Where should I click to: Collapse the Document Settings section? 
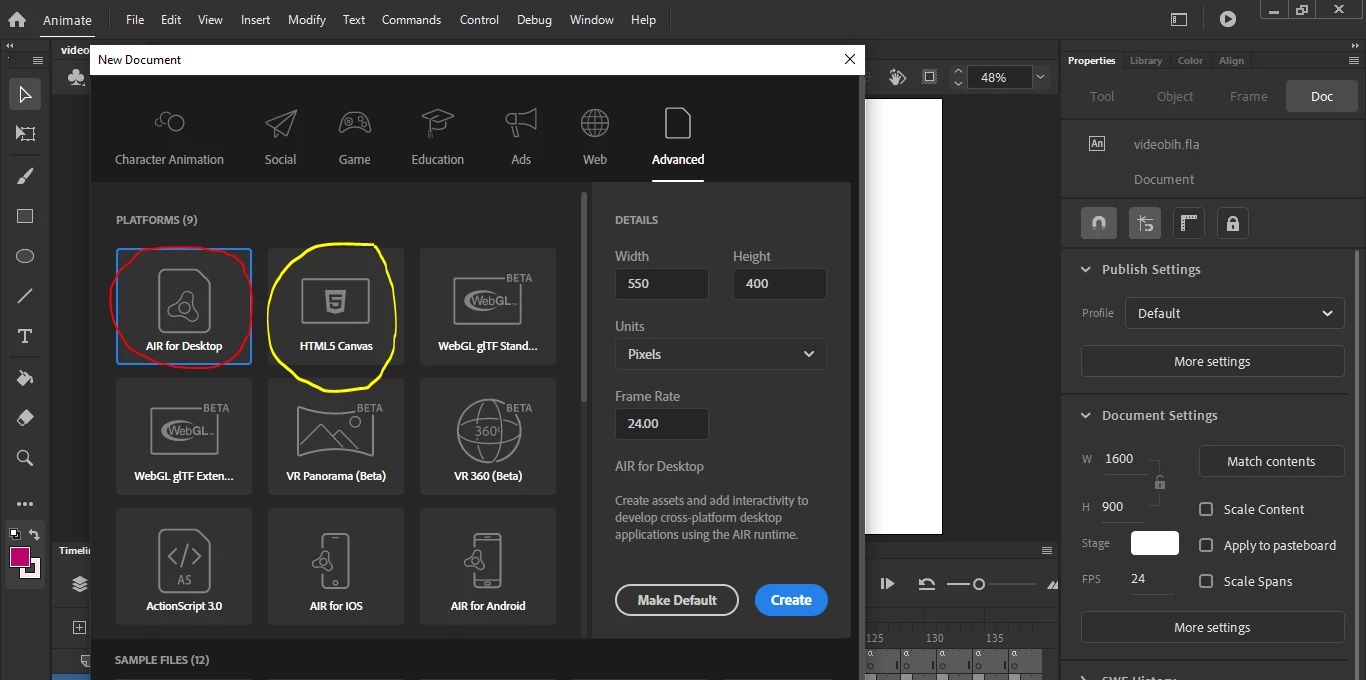[1086, 415]
